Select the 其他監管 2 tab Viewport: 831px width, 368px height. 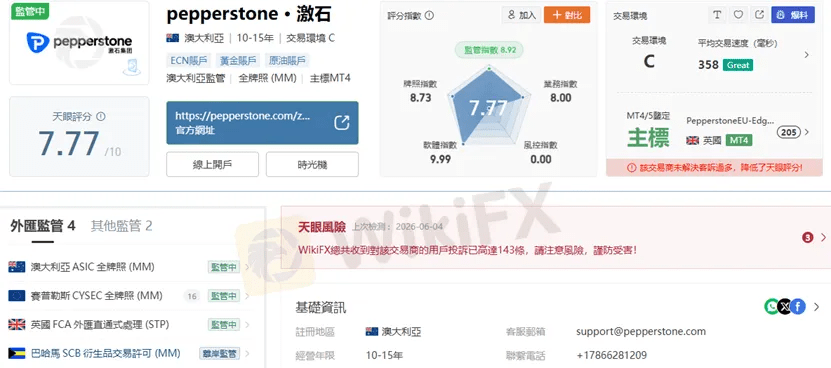point(121,226)
